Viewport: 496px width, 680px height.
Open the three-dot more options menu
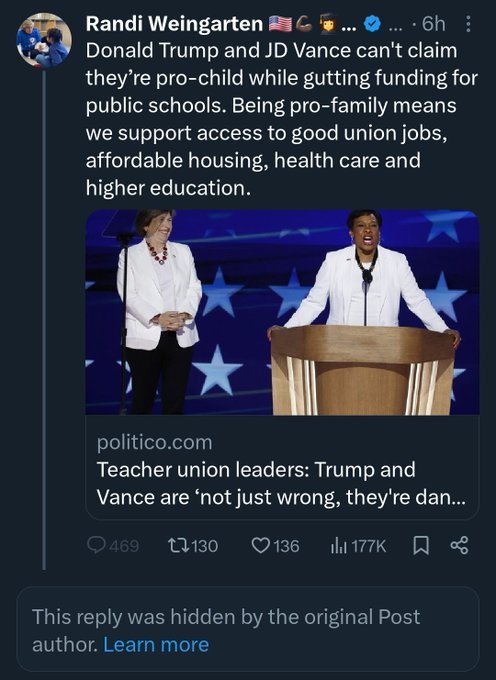pyautogui.click(x=468, y=24)
